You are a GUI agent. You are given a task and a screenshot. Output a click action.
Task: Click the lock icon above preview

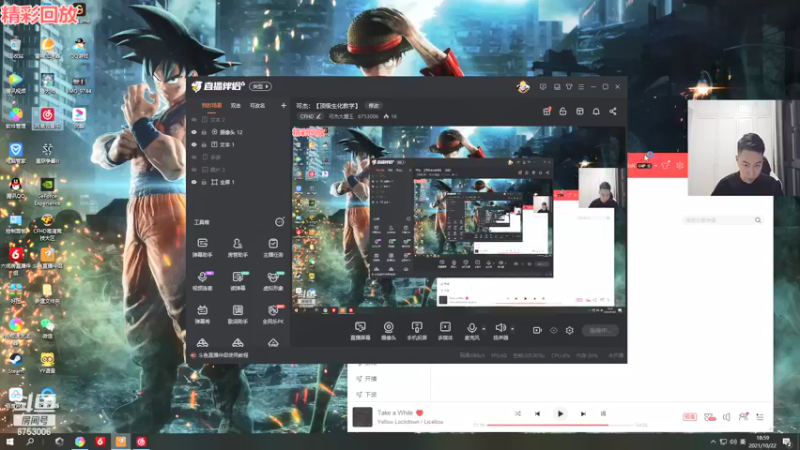[563, 111]
